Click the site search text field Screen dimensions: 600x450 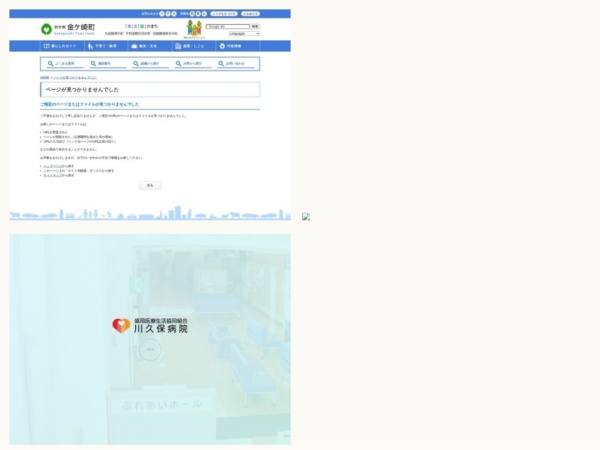click(x=227, y=27)
